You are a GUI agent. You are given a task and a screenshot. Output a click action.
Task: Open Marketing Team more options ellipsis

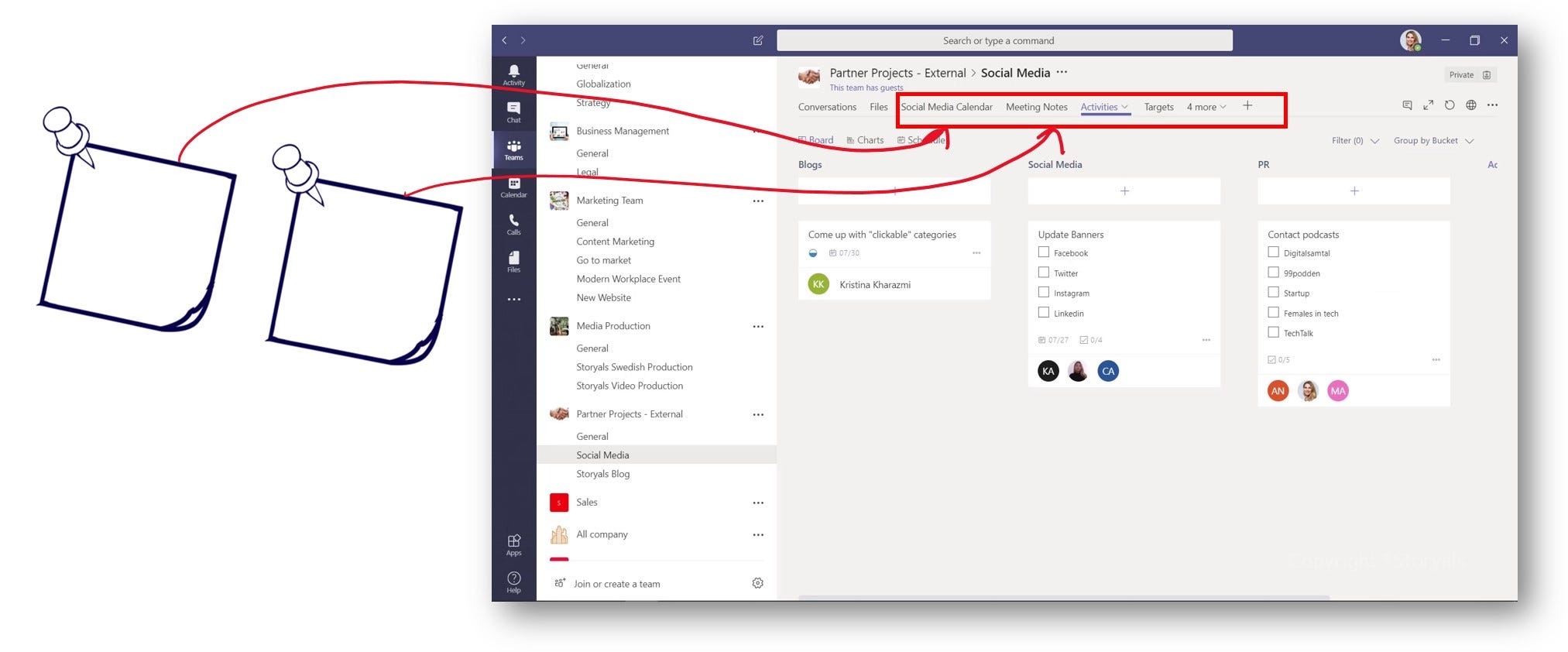tap(758, 201)
